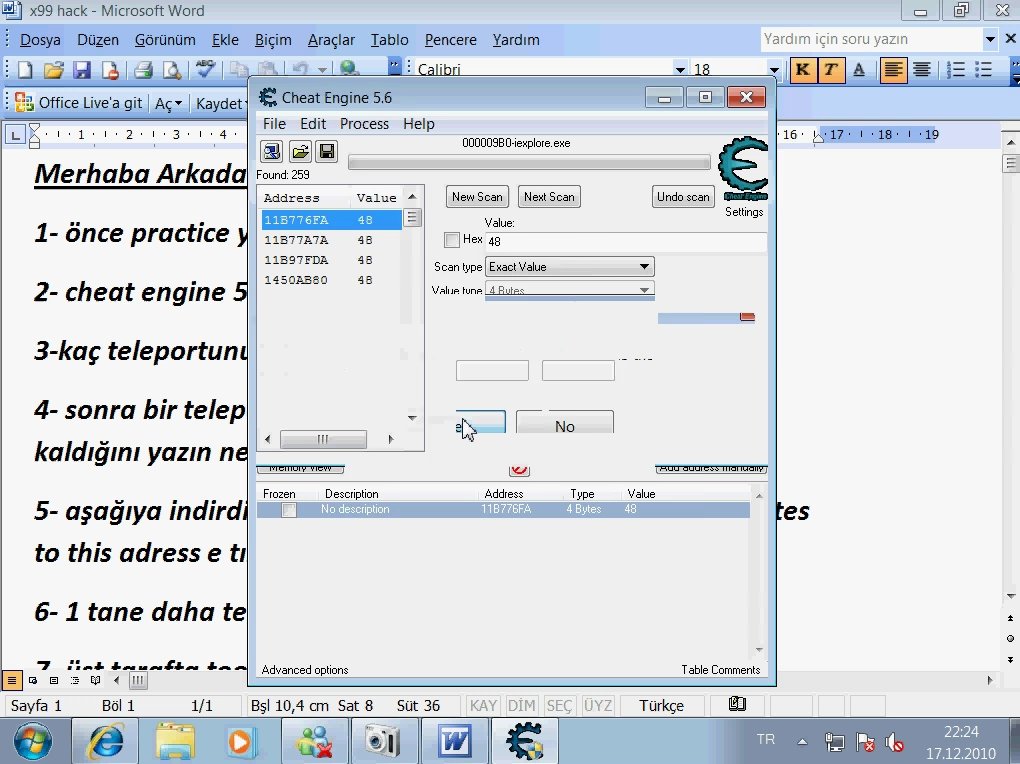
Task: Toggle DİM indicator in Word status bar
Action: click(x=522, y=705)
